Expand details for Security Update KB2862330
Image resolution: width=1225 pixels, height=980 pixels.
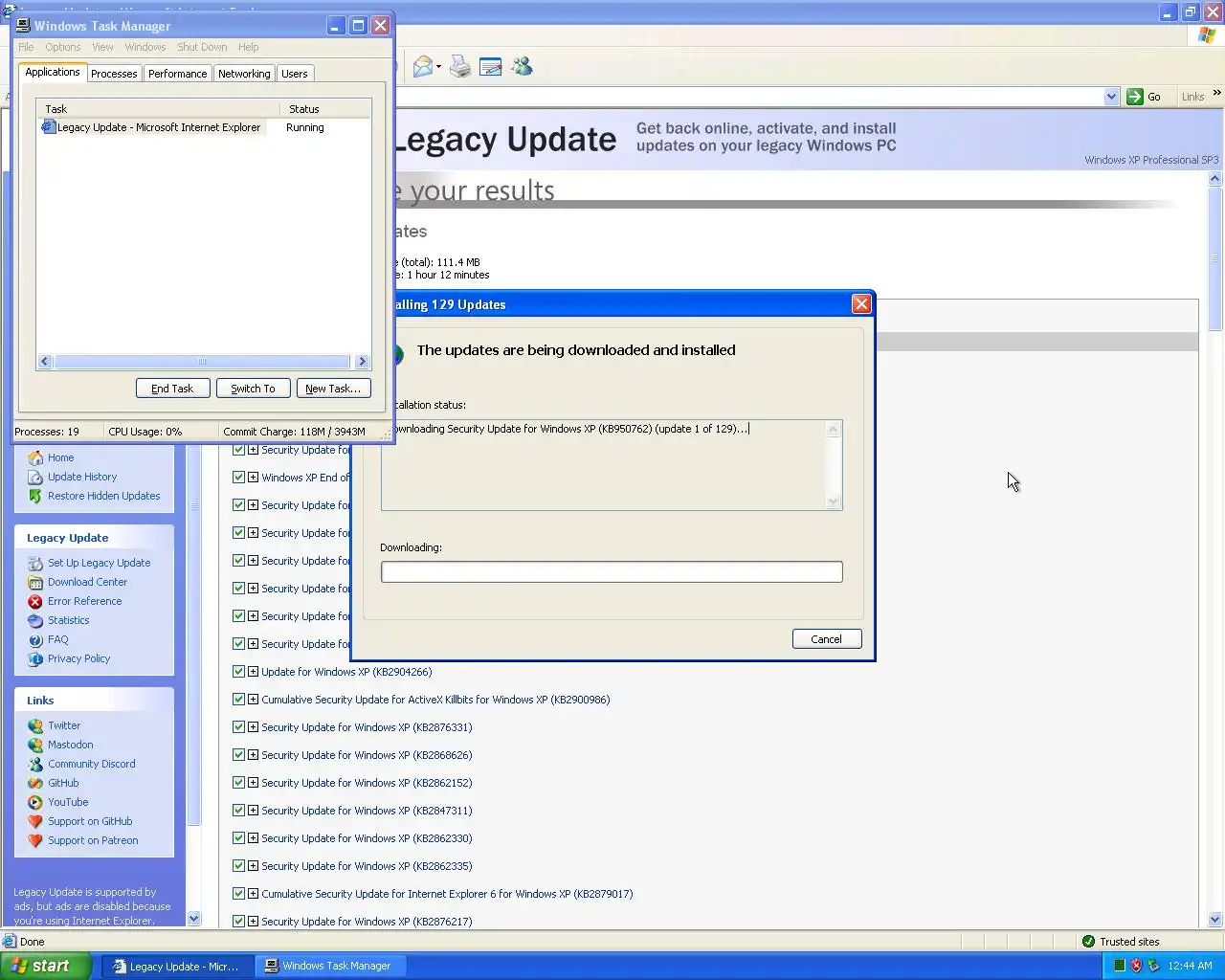254,838
